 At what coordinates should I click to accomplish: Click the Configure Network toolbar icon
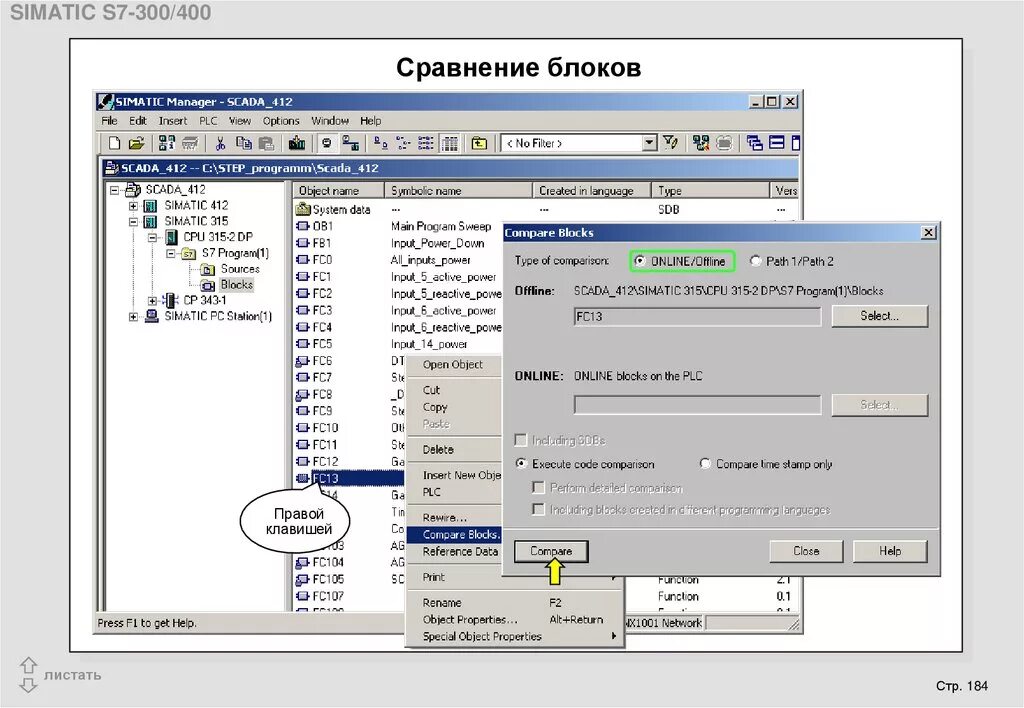pyautogui.click(x=701, y=142)
